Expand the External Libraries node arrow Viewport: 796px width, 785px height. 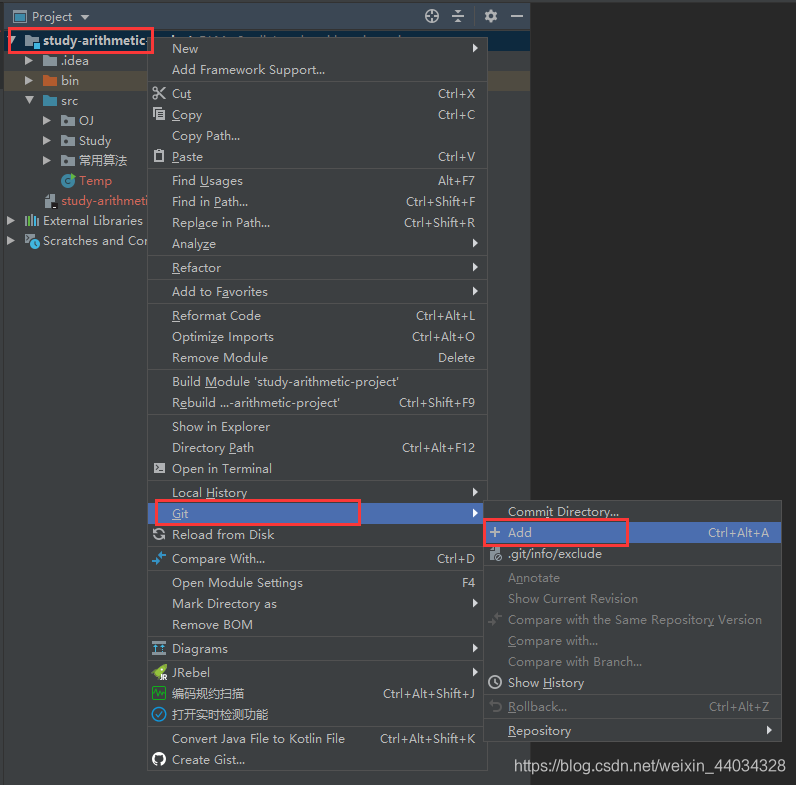tap(11, 220)
